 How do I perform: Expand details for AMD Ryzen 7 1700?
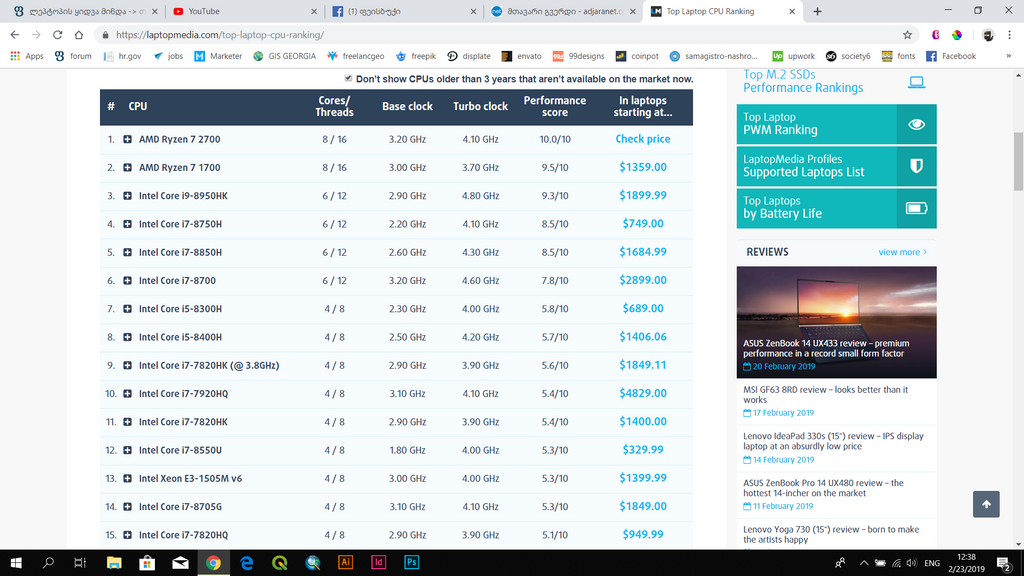pos(127,167)
